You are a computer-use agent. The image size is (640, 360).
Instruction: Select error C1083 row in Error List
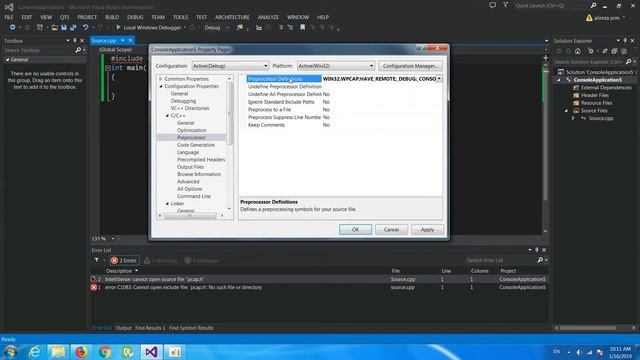318,287
